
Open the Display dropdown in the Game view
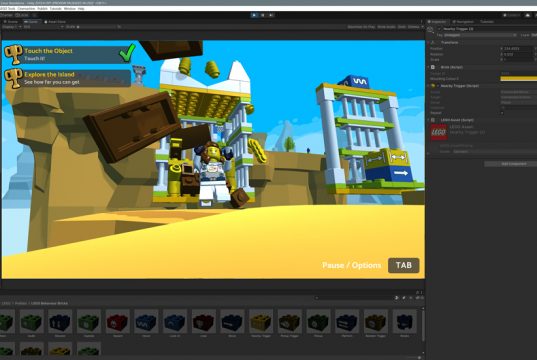[x=12, y=27]
